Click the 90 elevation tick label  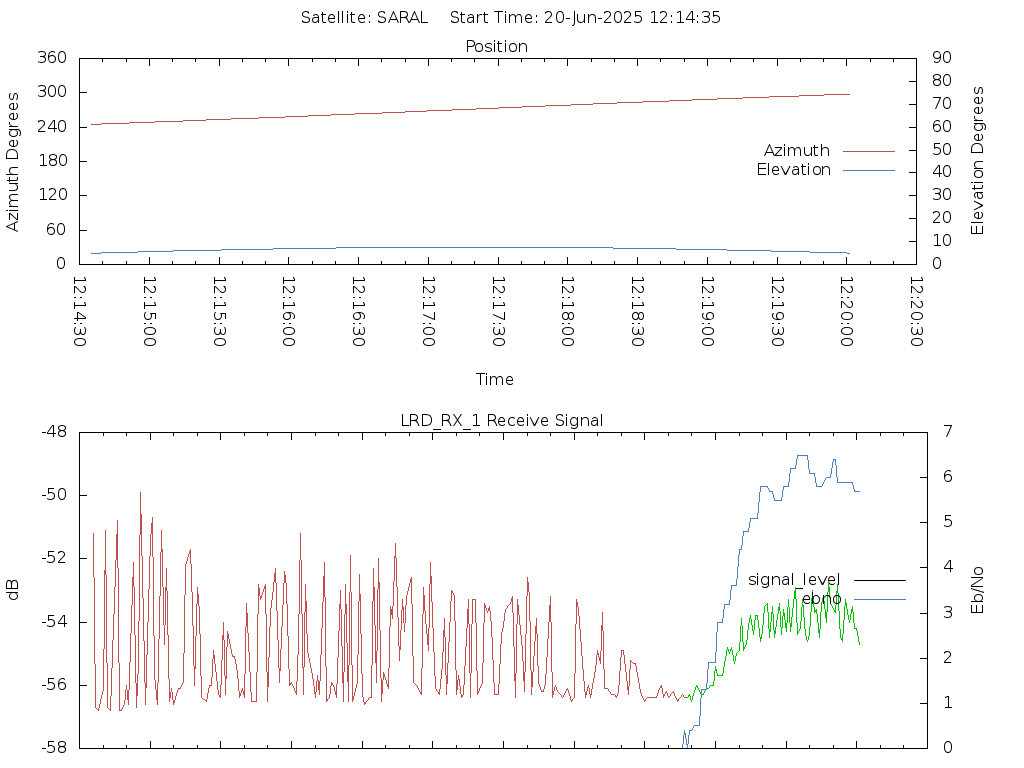942,57
